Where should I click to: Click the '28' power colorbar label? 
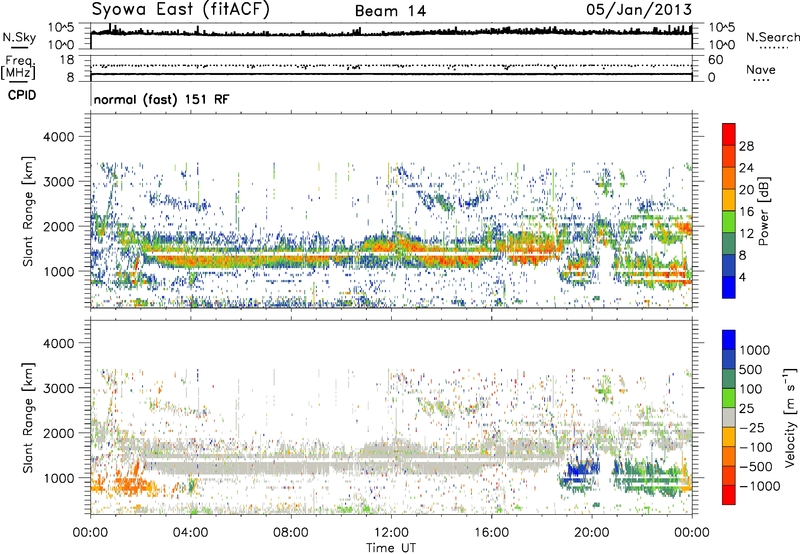pyautogui.click(x=746, y=146)
